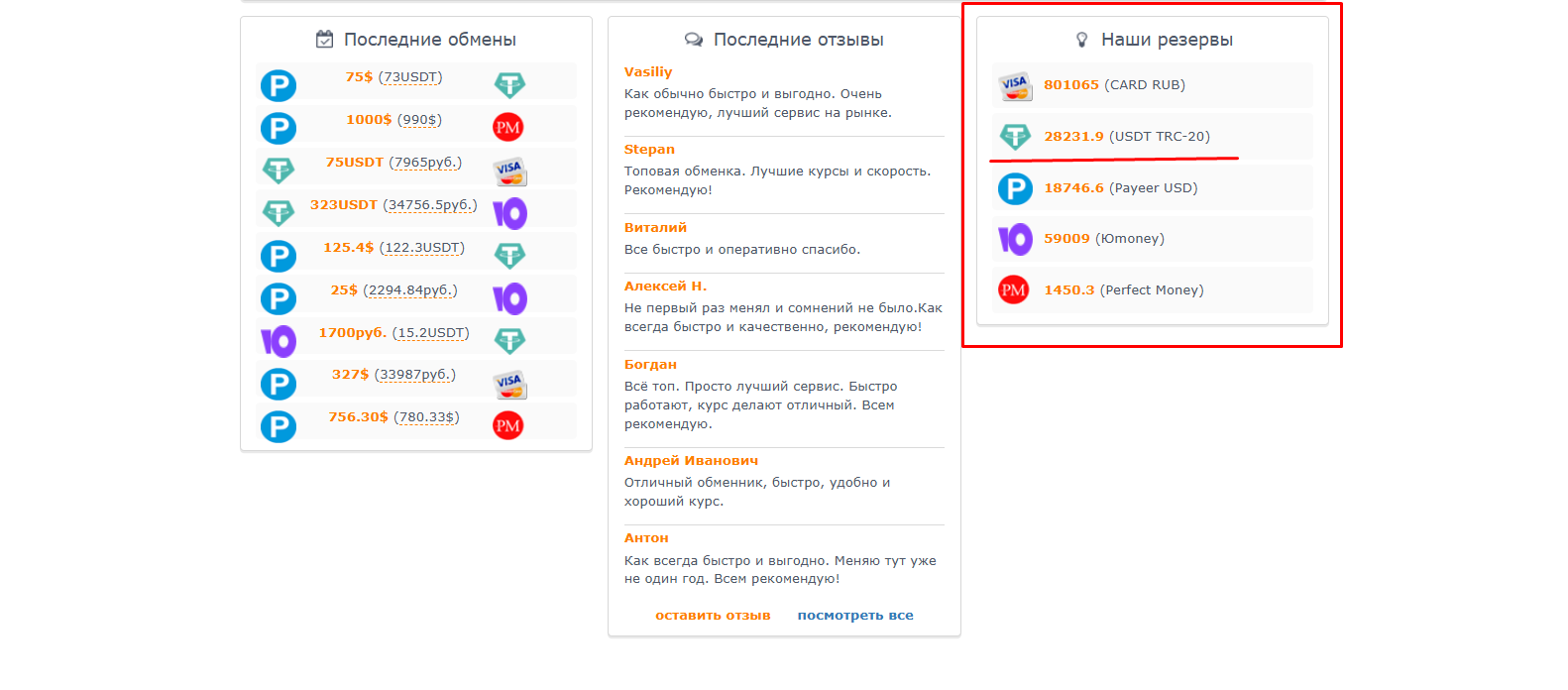Click the Perfect Money icon beside 1450.3 reserve
The image size is (1568, 690).
(1013, 290)
